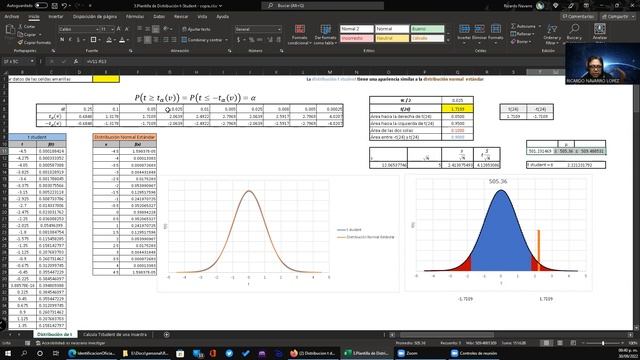Decrease the font size
The width and height of the screenshot is (640, 360).
(x=127, y=29)
